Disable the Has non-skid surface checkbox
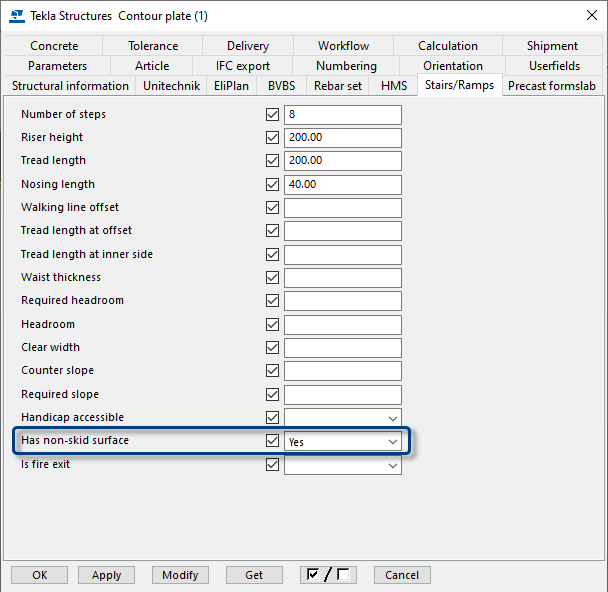This screenshot has height=592, width=608. (x=272, y=441)
